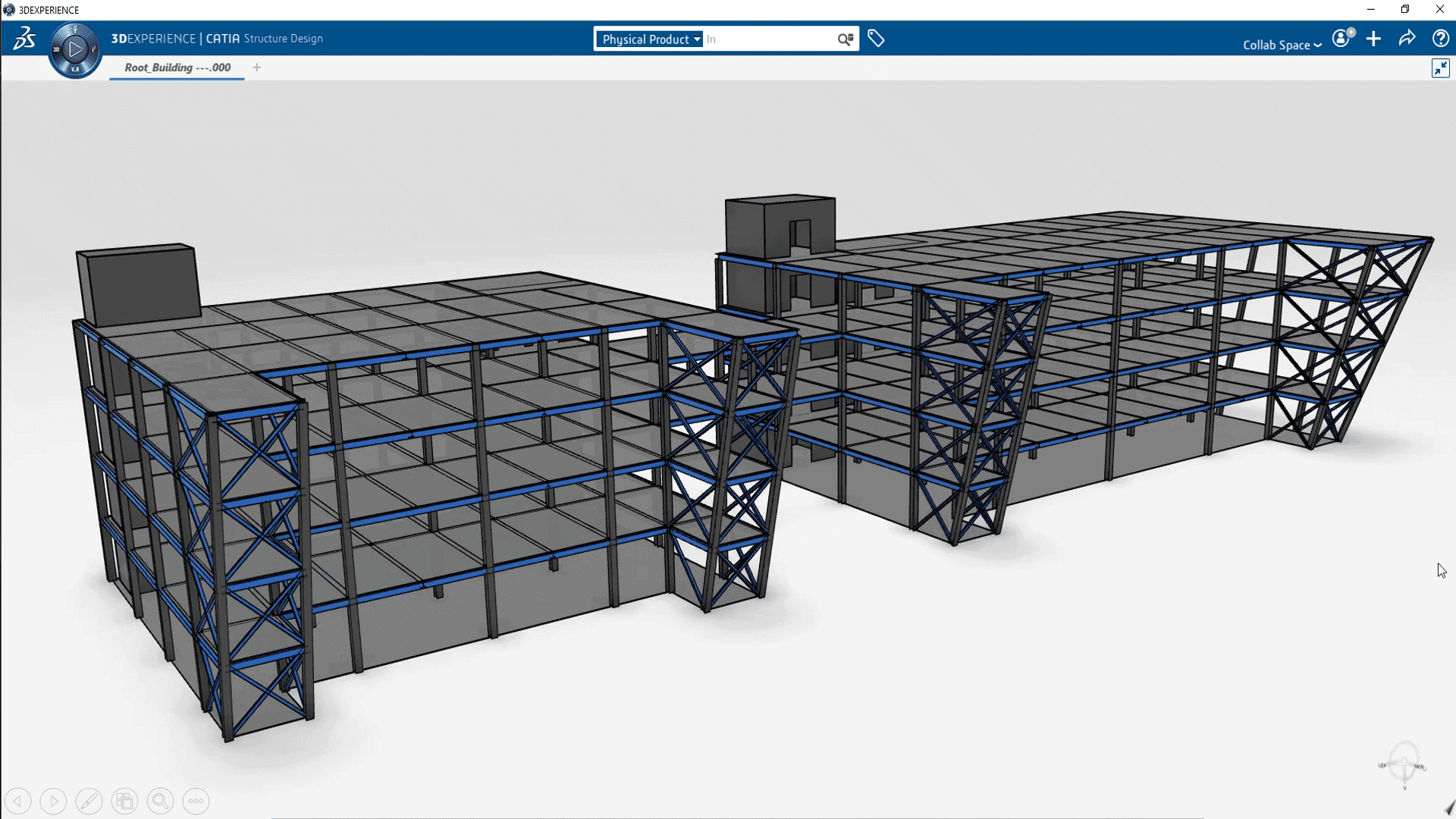Click the search magnifier button in search box
1456x819 pixels.
[x=845, y=39]
